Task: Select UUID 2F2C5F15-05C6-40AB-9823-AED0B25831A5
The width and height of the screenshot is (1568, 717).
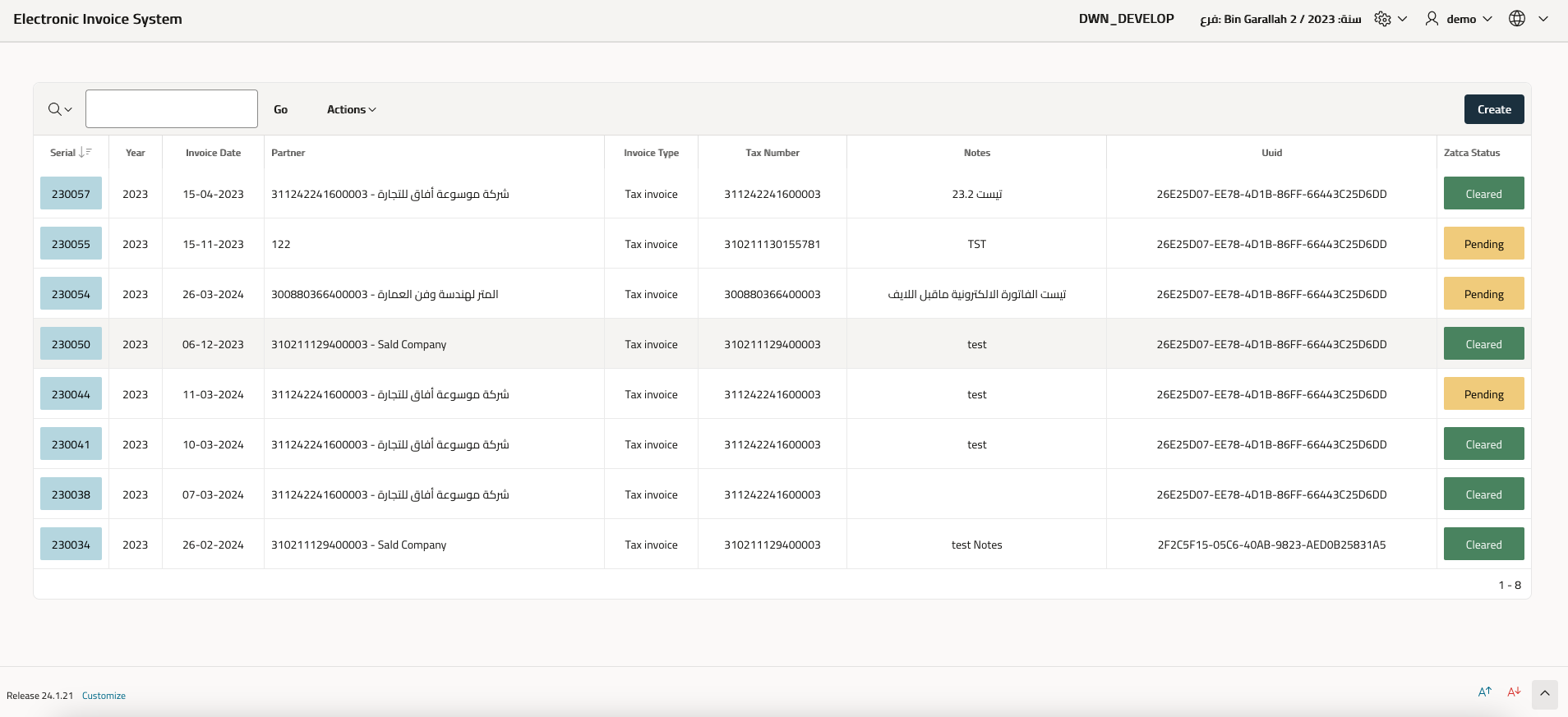Action: [1271, 545]
